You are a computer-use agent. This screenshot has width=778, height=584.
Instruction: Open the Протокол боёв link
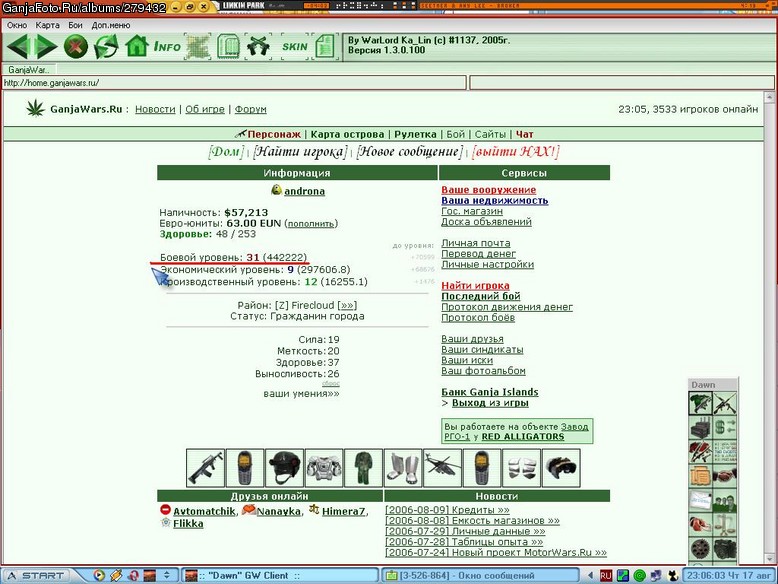[x=478, y=318]
